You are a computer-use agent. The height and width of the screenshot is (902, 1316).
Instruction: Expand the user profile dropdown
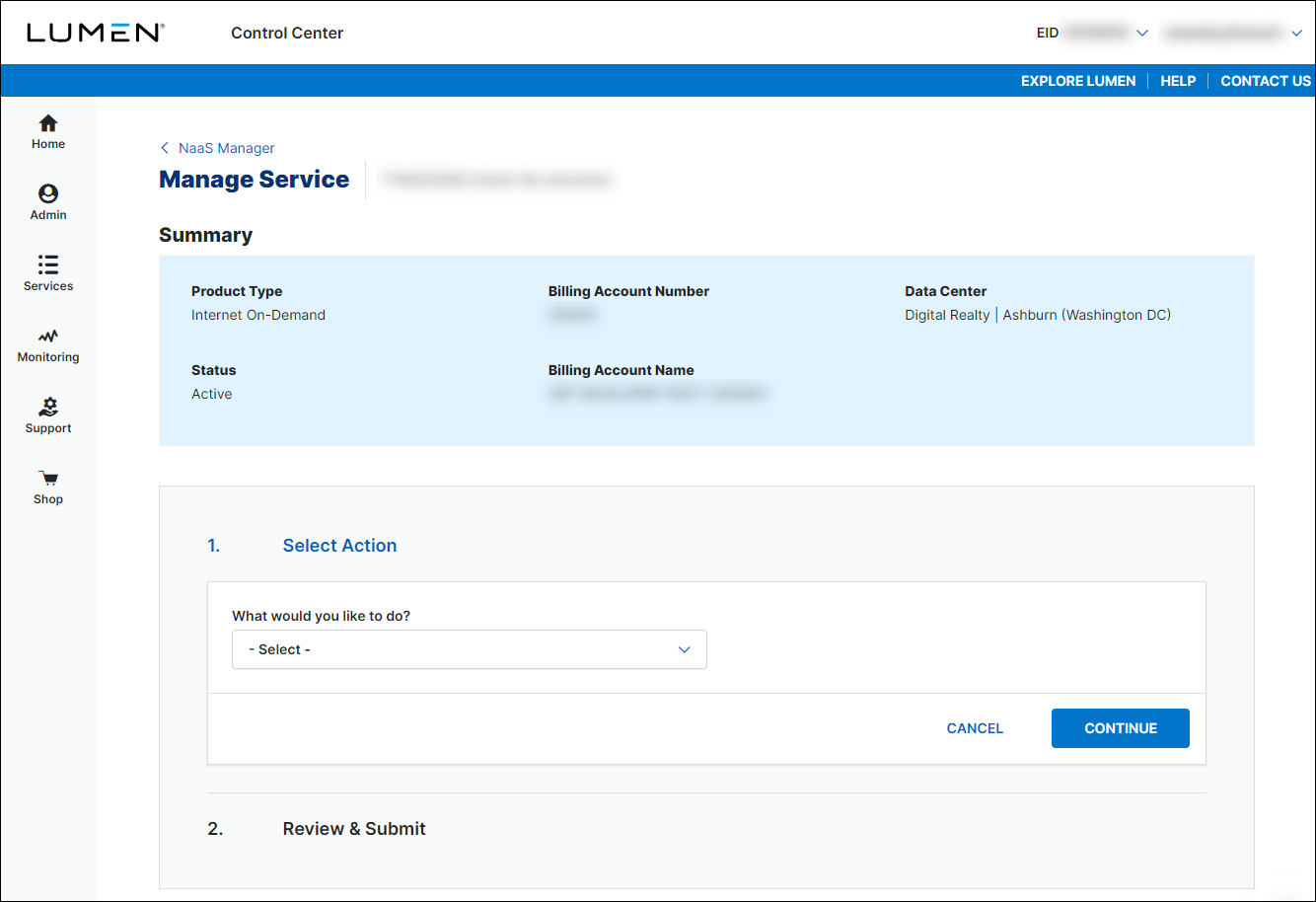1296,33
